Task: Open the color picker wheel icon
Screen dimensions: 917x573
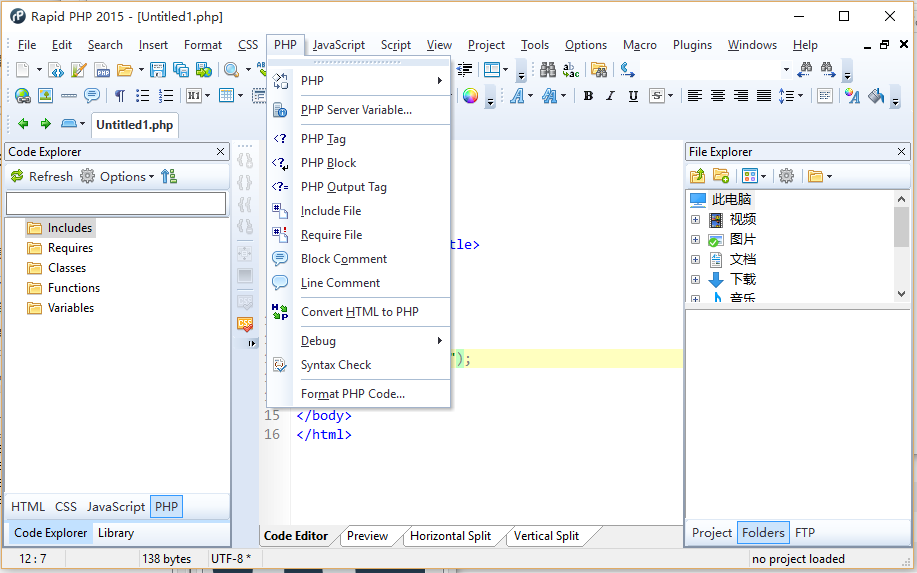Action: (469, 96)
